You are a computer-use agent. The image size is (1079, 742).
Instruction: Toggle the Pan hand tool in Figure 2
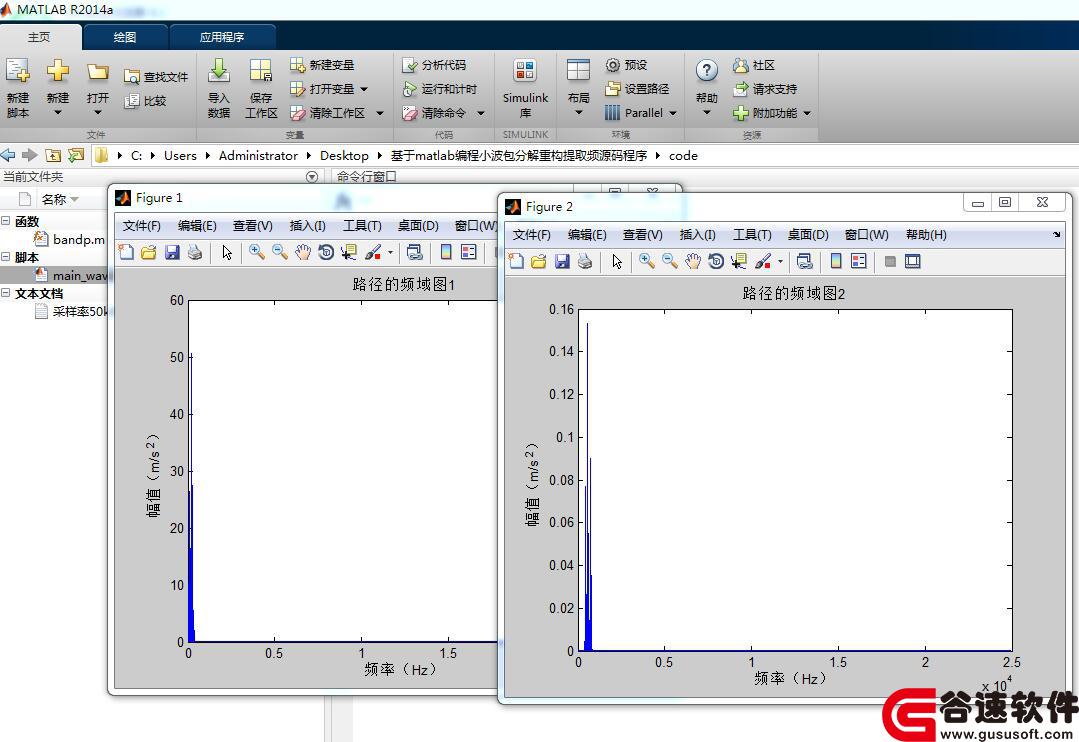pos(693,262)
